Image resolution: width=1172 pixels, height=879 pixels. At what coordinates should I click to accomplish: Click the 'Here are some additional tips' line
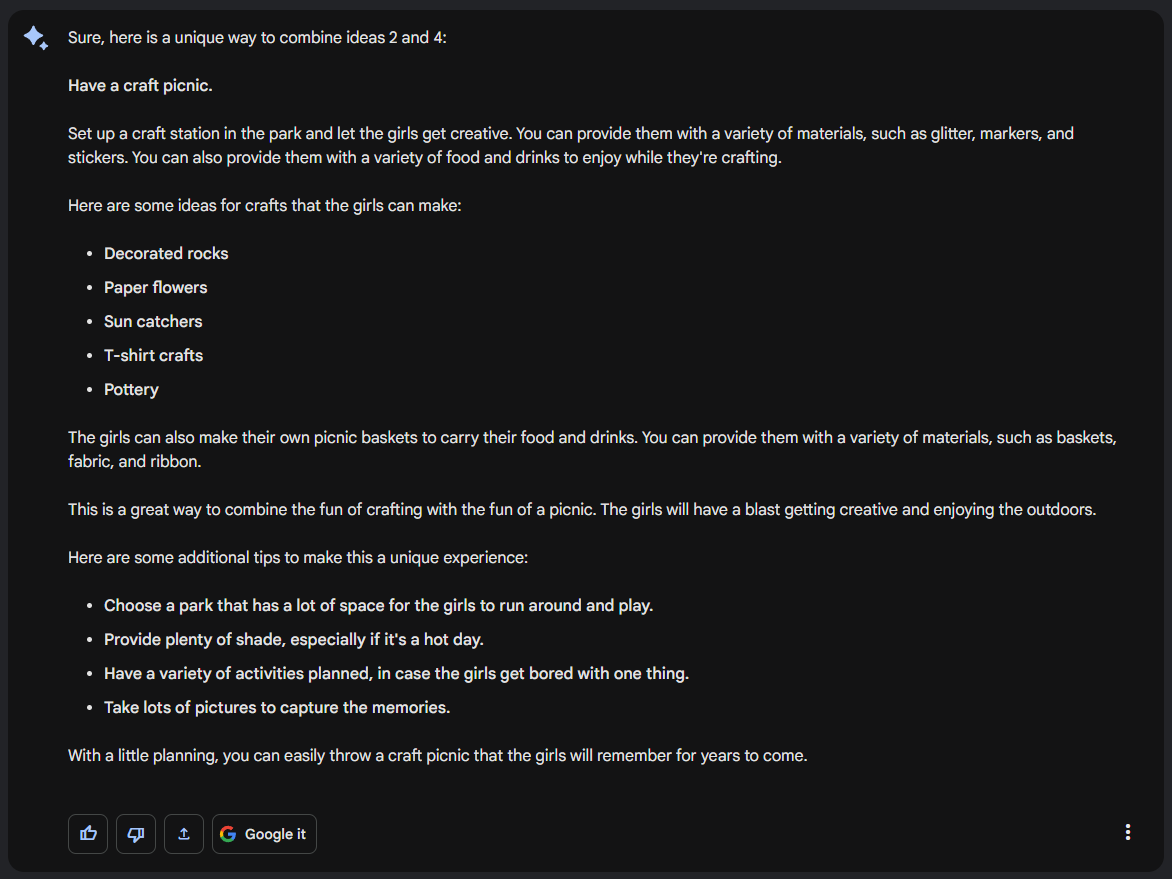tap(298, 558)
